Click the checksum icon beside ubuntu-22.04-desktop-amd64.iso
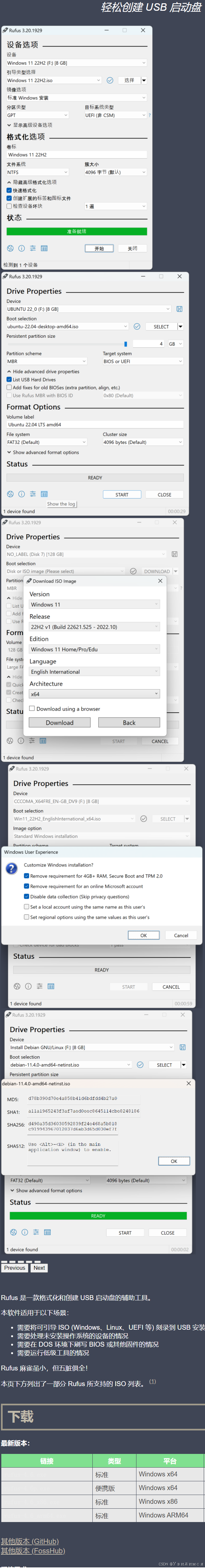Image resolution: width=205 pixels, height=1568 pixels. tap(137, 326)
